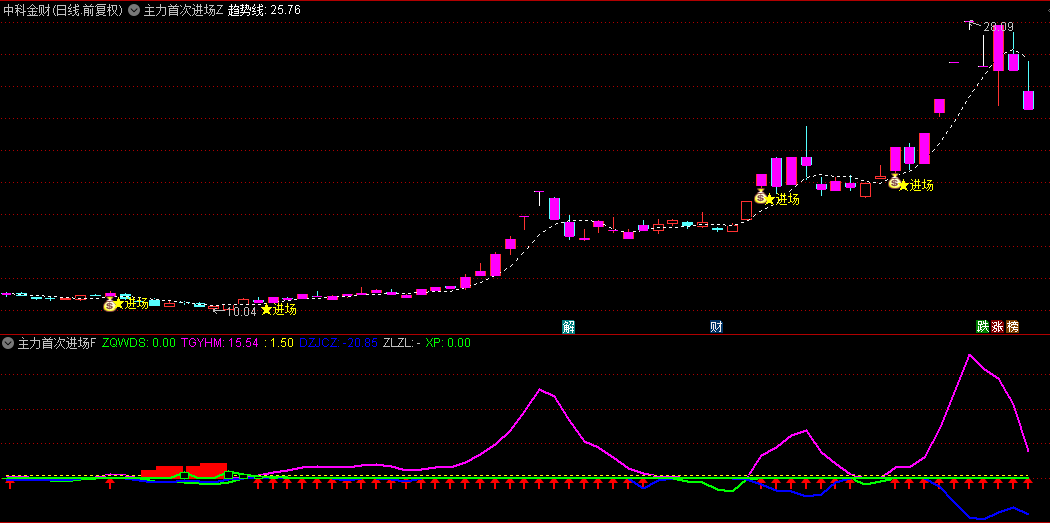Click the money bag icon near 10.04 low

pyautogui.click(x=110, y=303)
